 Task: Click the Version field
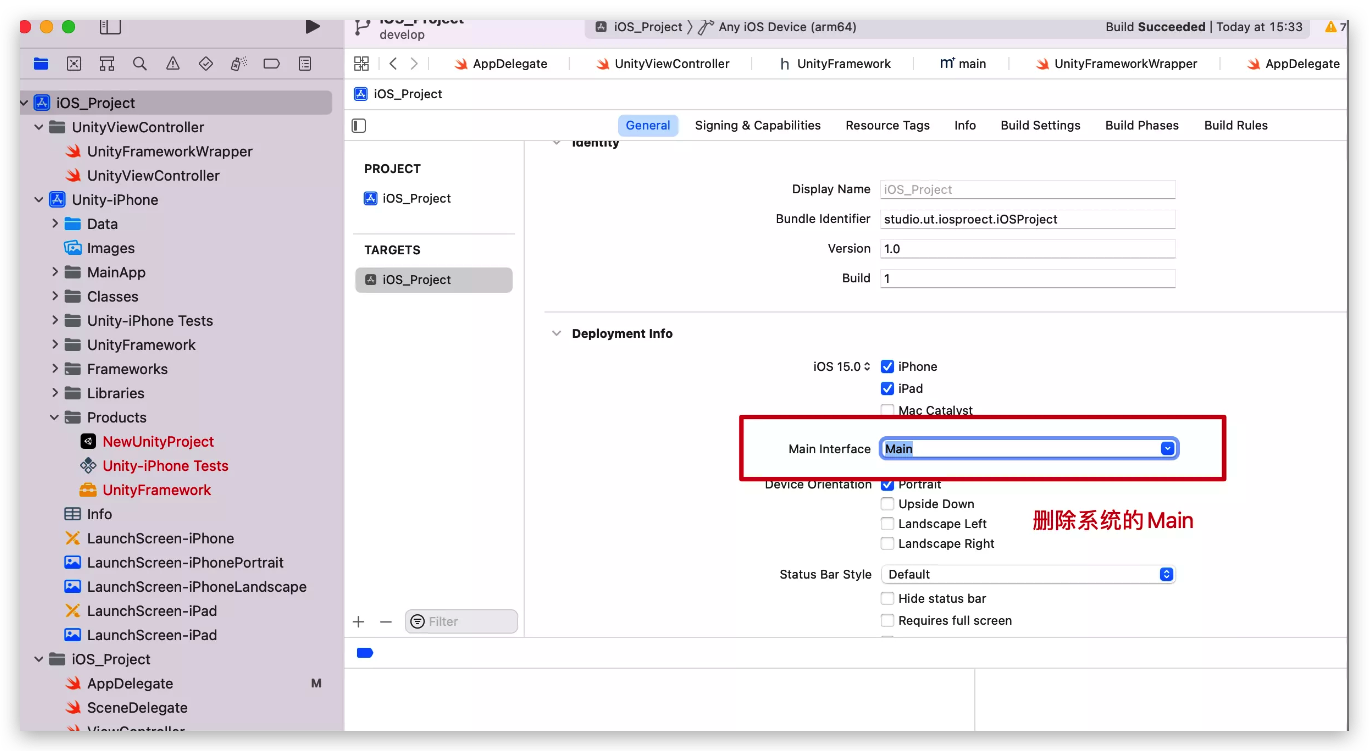[x=1027, y=249]
